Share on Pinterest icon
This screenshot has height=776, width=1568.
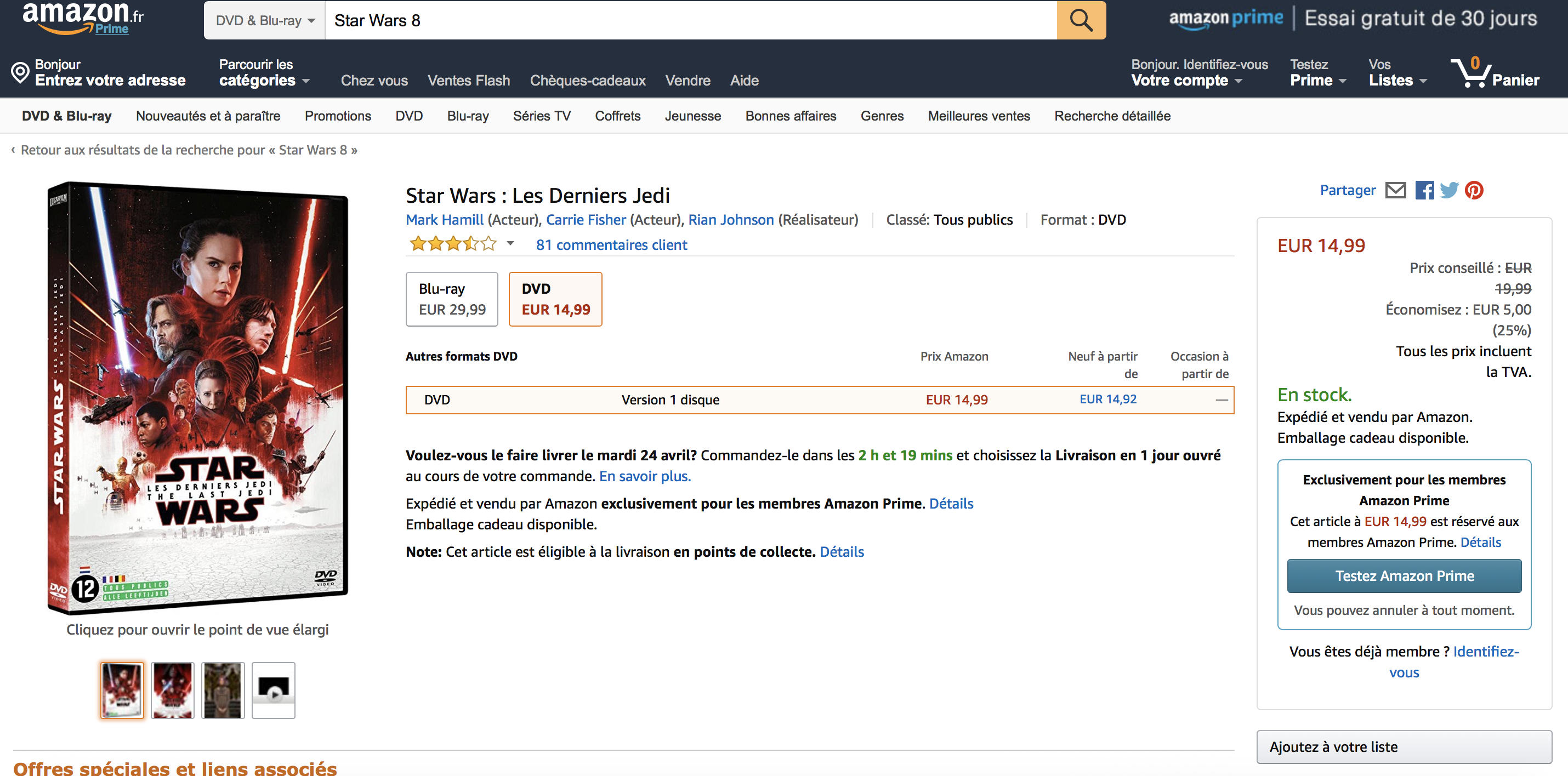(x=1474, y=191)
